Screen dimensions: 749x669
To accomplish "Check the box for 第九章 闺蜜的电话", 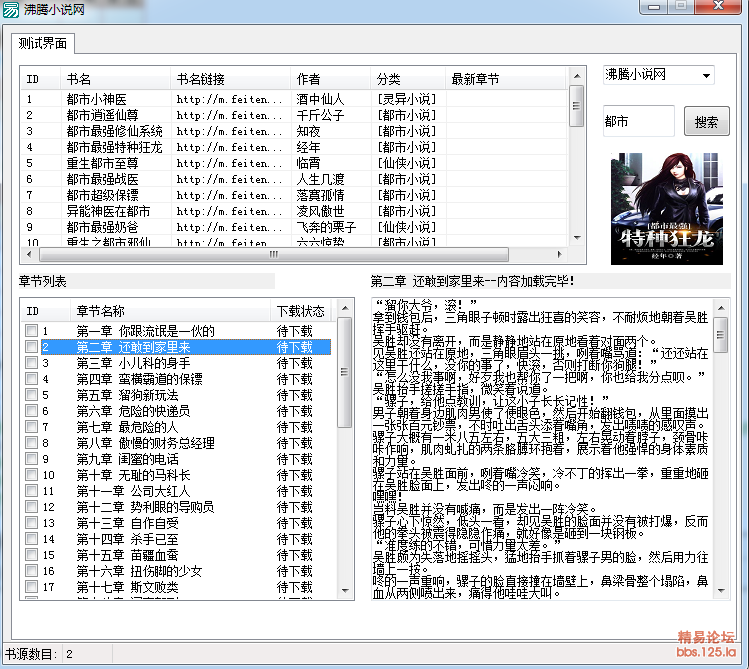I will [x=32, y=458].
